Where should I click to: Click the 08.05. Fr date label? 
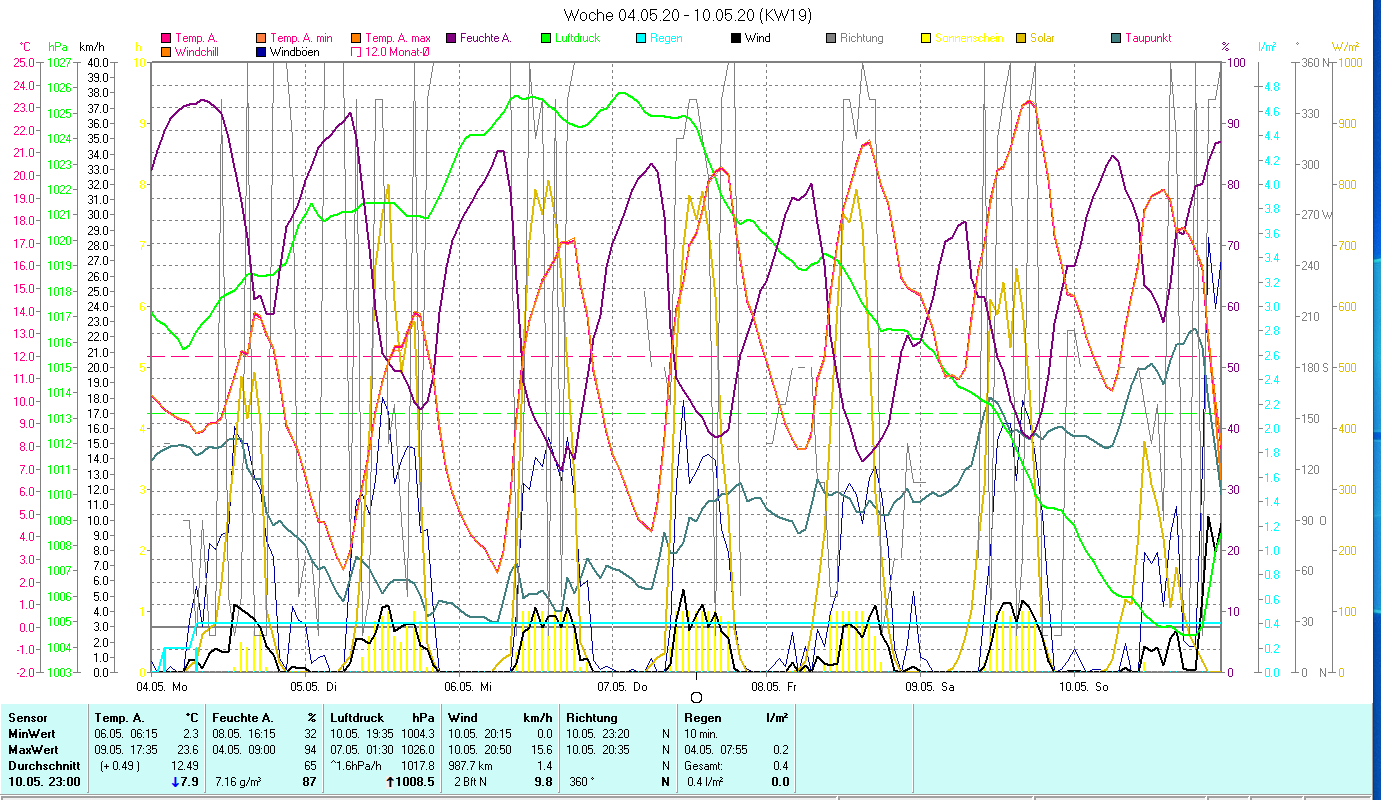pyautogui.click(x=775, y=687)
